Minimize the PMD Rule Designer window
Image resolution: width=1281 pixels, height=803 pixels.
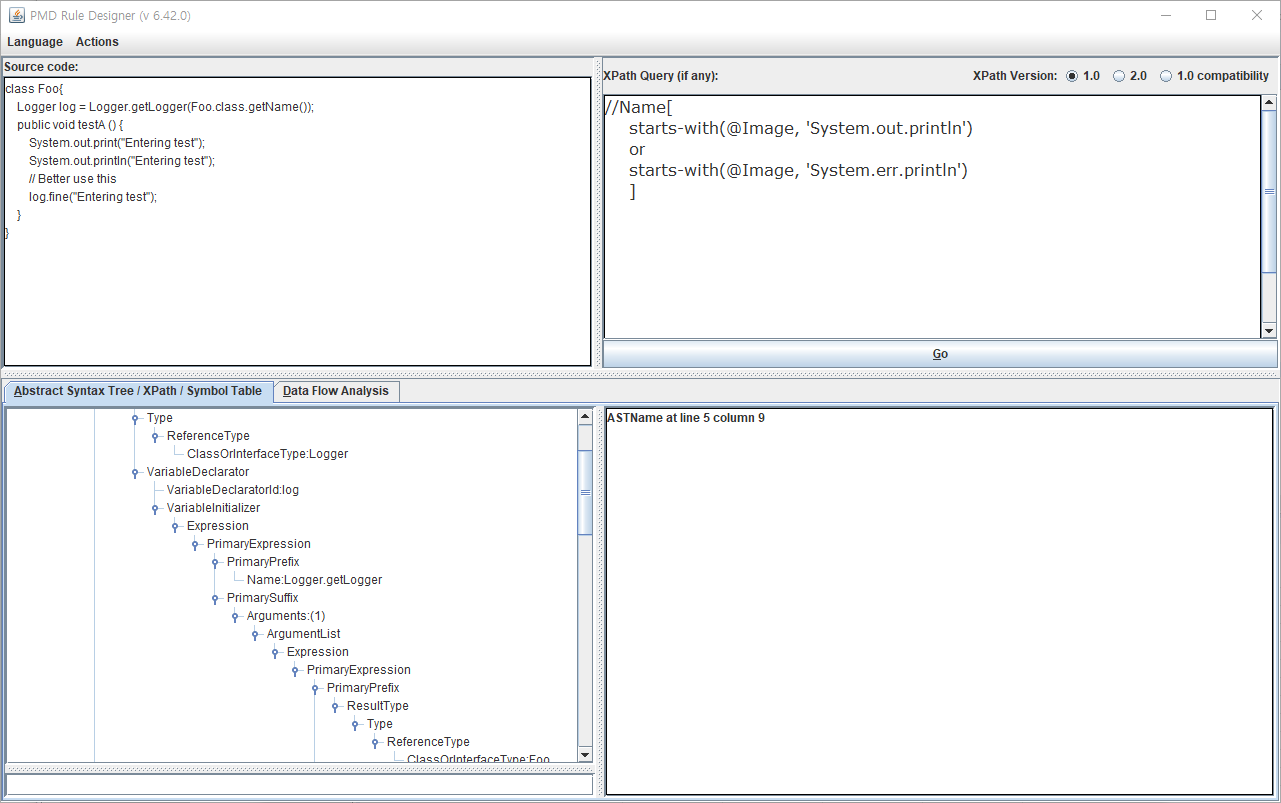[x=1165, y=15]
